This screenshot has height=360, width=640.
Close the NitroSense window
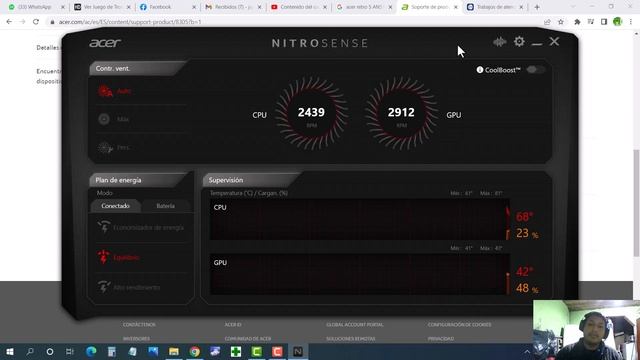(x=554, y=41)
